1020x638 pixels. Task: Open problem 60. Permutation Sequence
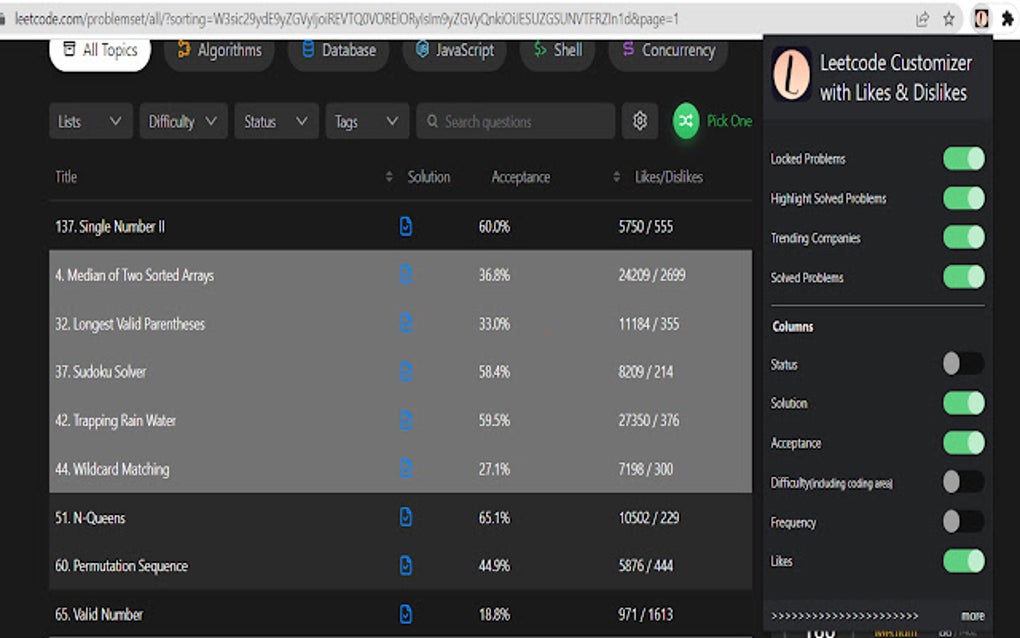click(x=122, y=566)
